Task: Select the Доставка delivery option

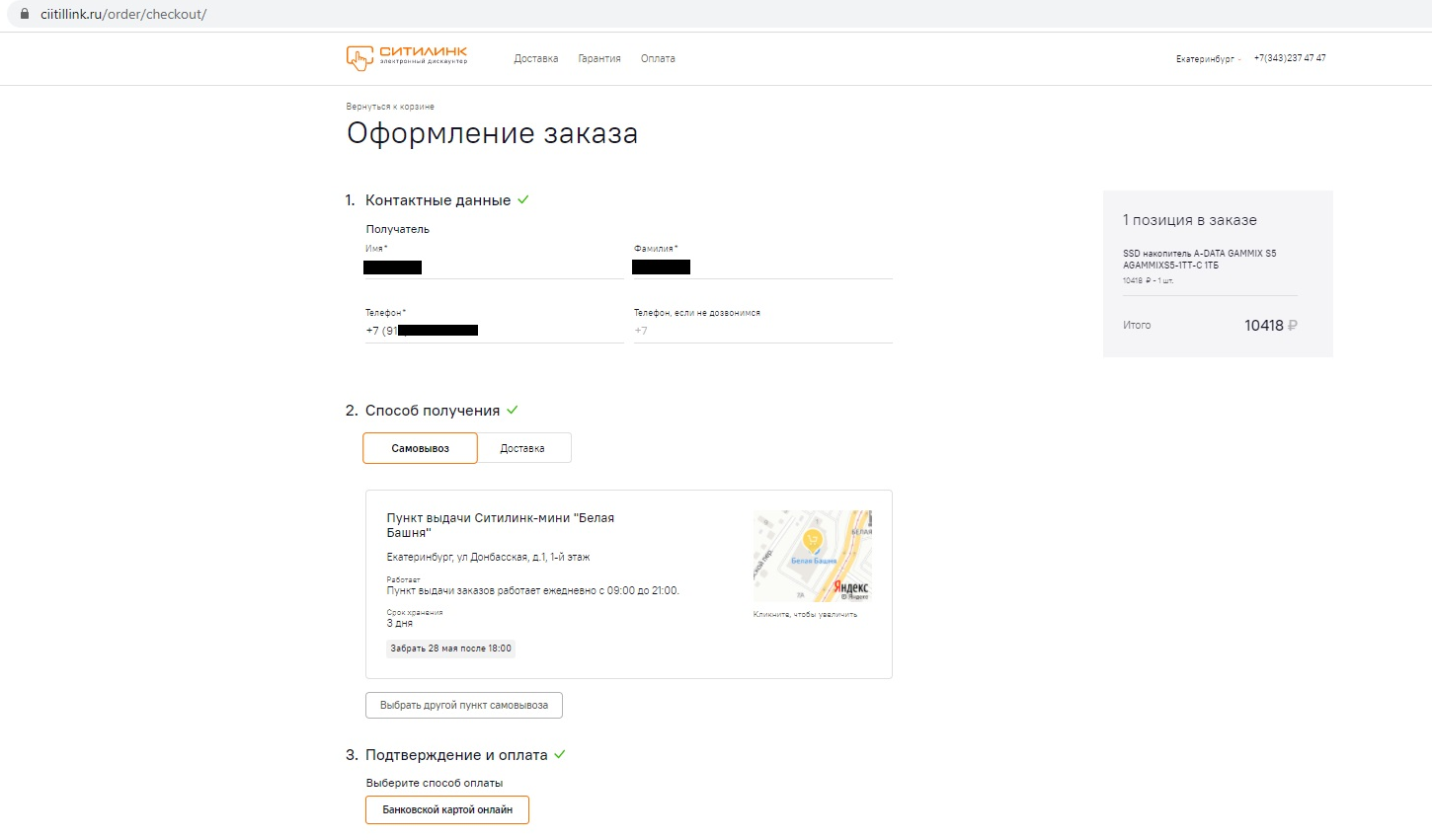Action: pos(523,448)
